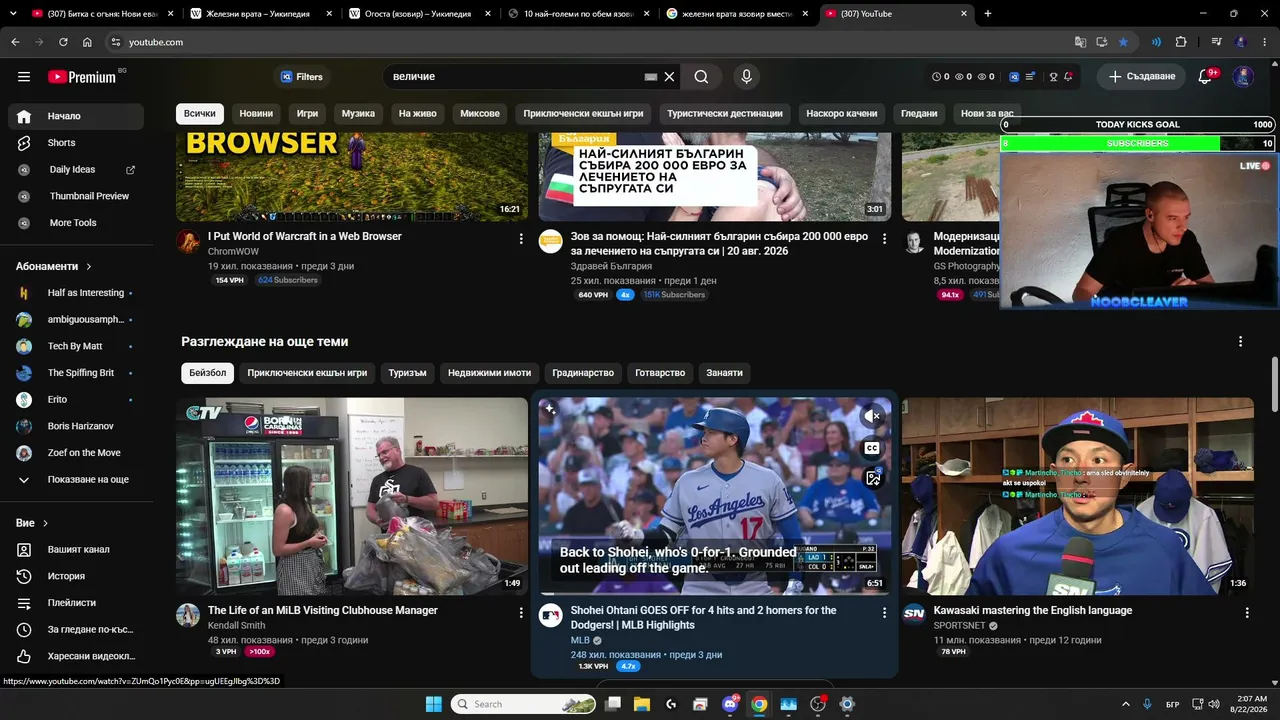Open more options for the Разглеждане на още теми section
Image resolution: width=1280 pixels, height=720 pixels.
[x=1240, y=342]
